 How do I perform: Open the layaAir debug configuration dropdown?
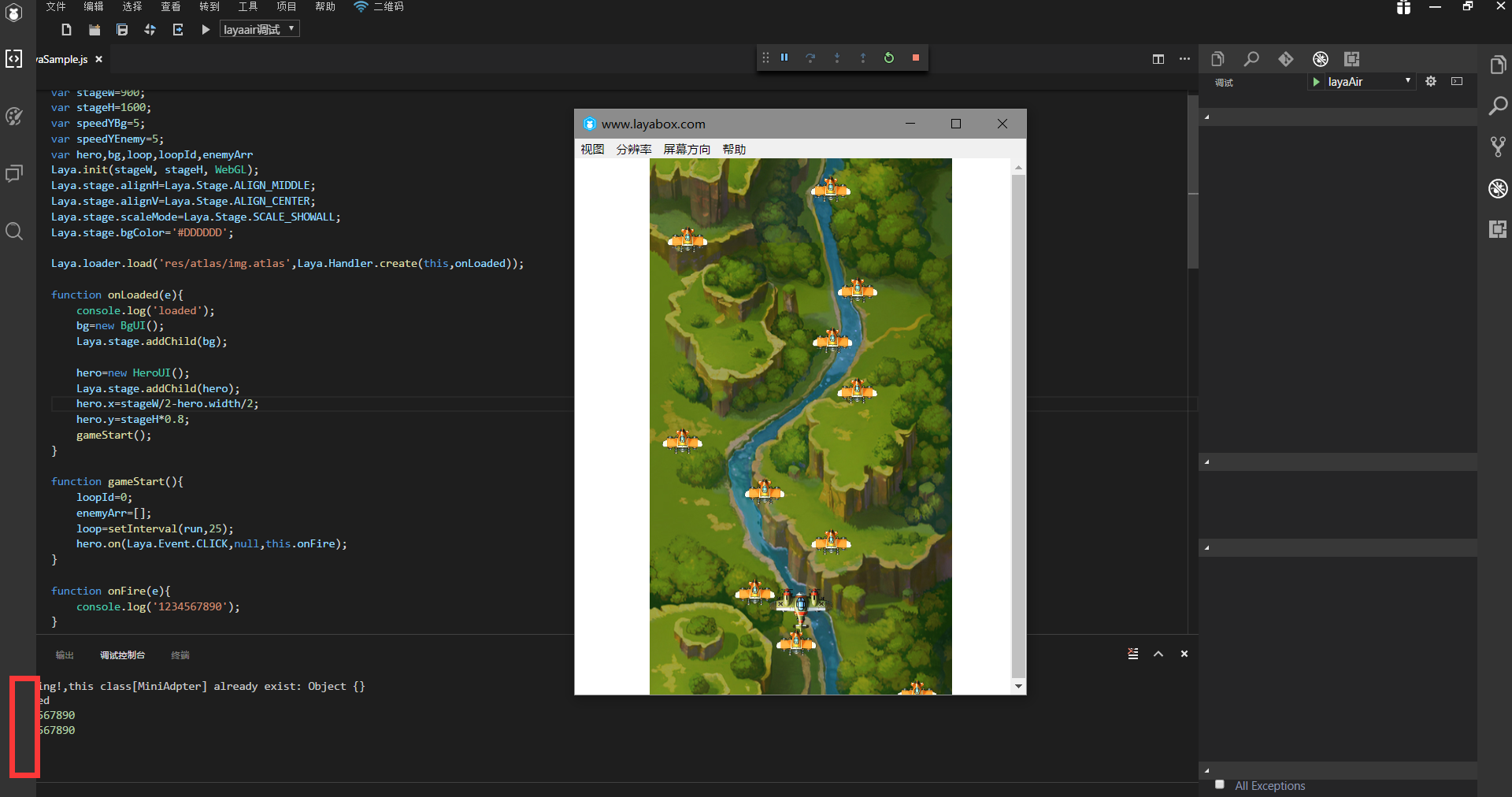coord(1369,81)
